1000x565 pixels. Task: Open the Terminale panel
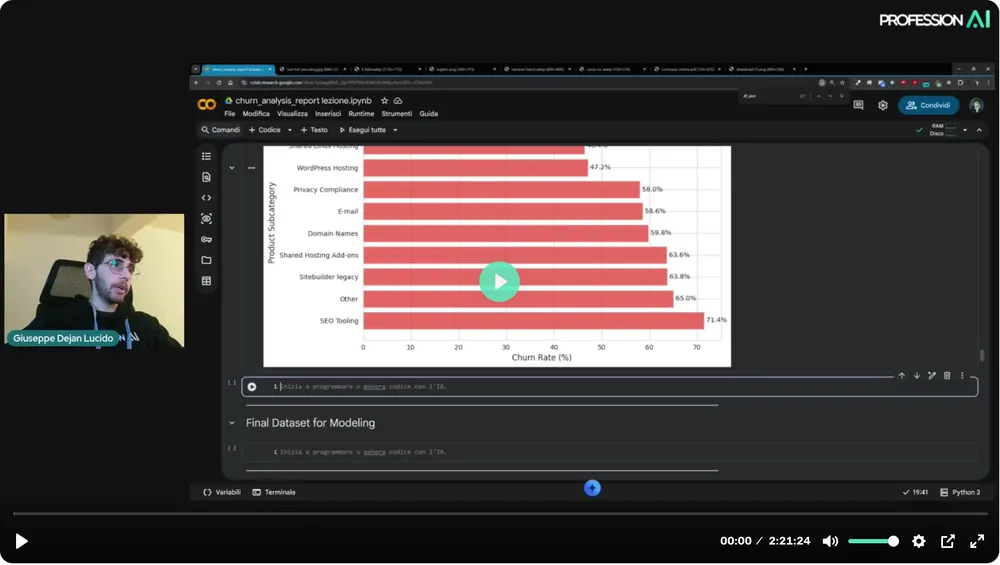pyautogui.click(x=274, y=492)
